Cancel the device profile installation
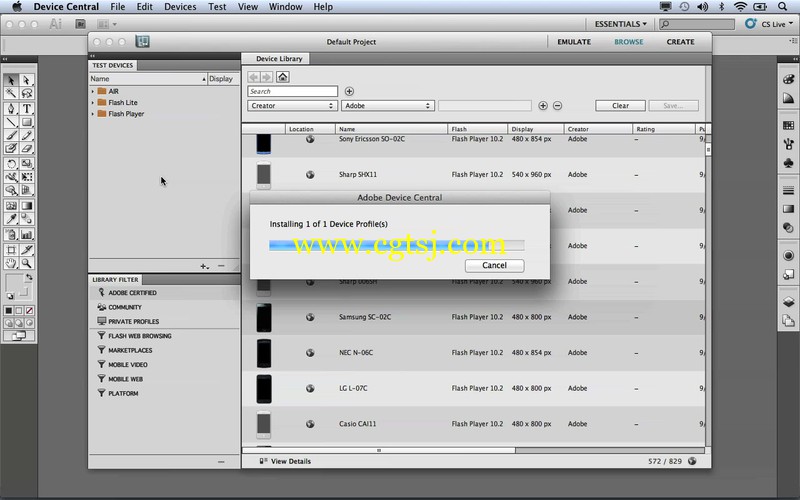 tap(494, 265)
